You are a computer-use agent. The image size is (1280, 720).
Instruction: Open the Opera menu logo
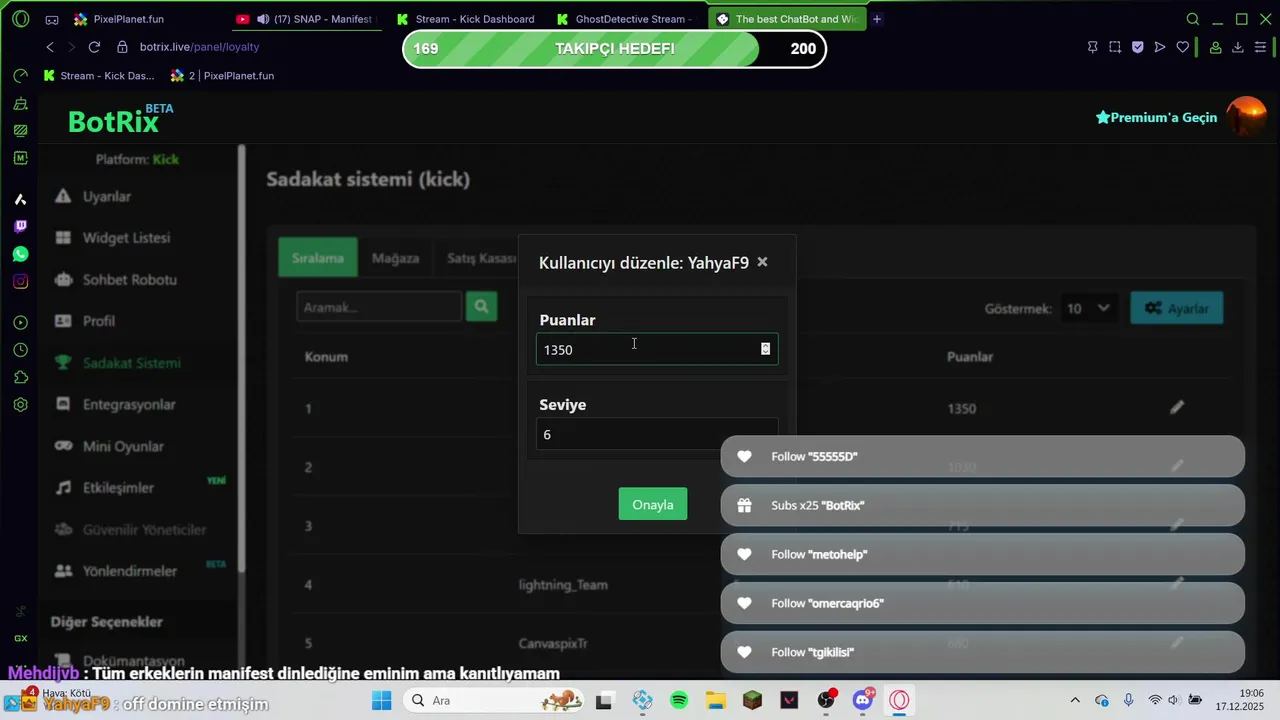click(x=20, y=19)
